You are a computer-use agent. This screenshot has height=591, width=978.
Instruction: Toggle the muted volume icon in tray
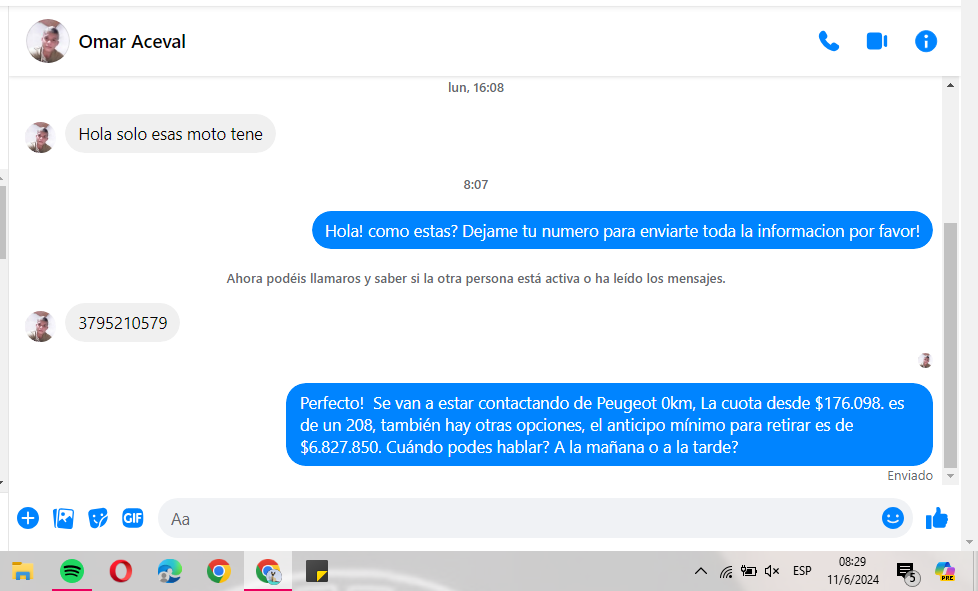[x=772, y=571]
